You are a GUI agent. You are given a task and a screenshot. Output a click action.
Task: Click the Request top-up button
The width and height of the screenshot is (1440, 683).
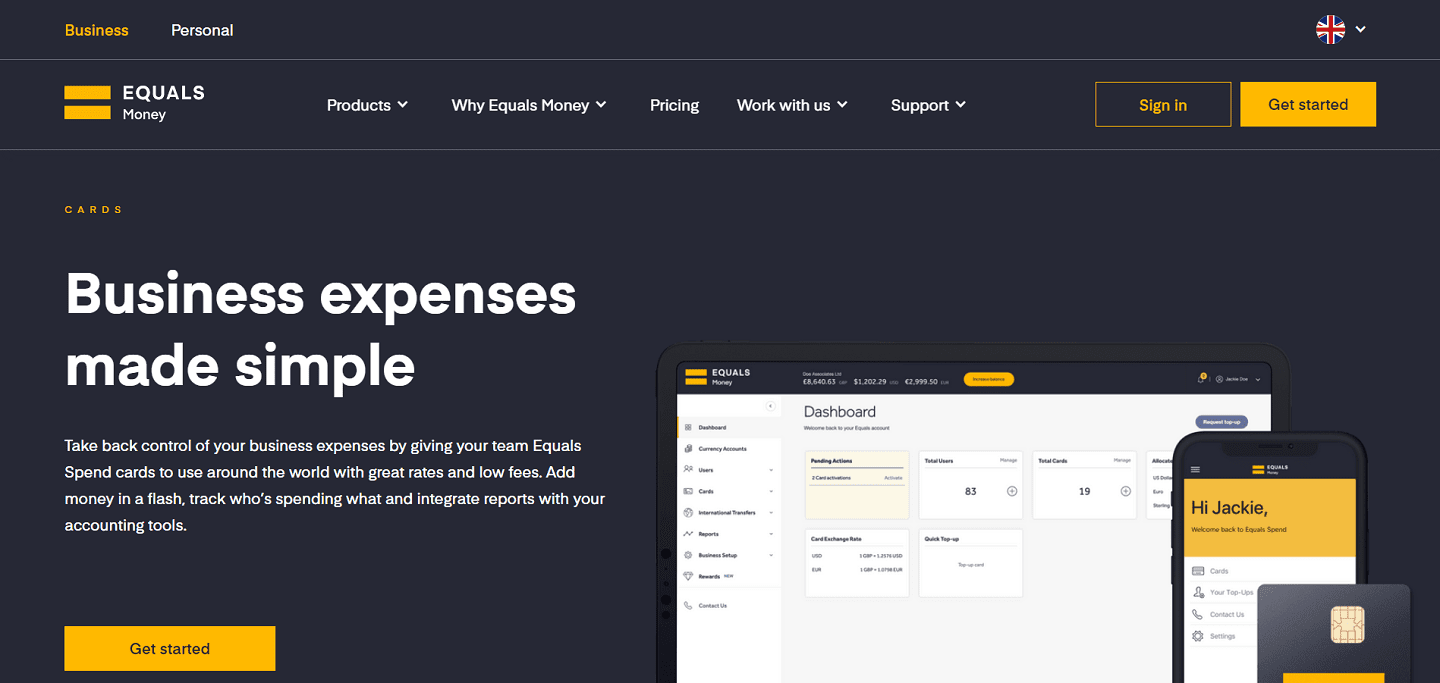click(x=1221, y=422)
